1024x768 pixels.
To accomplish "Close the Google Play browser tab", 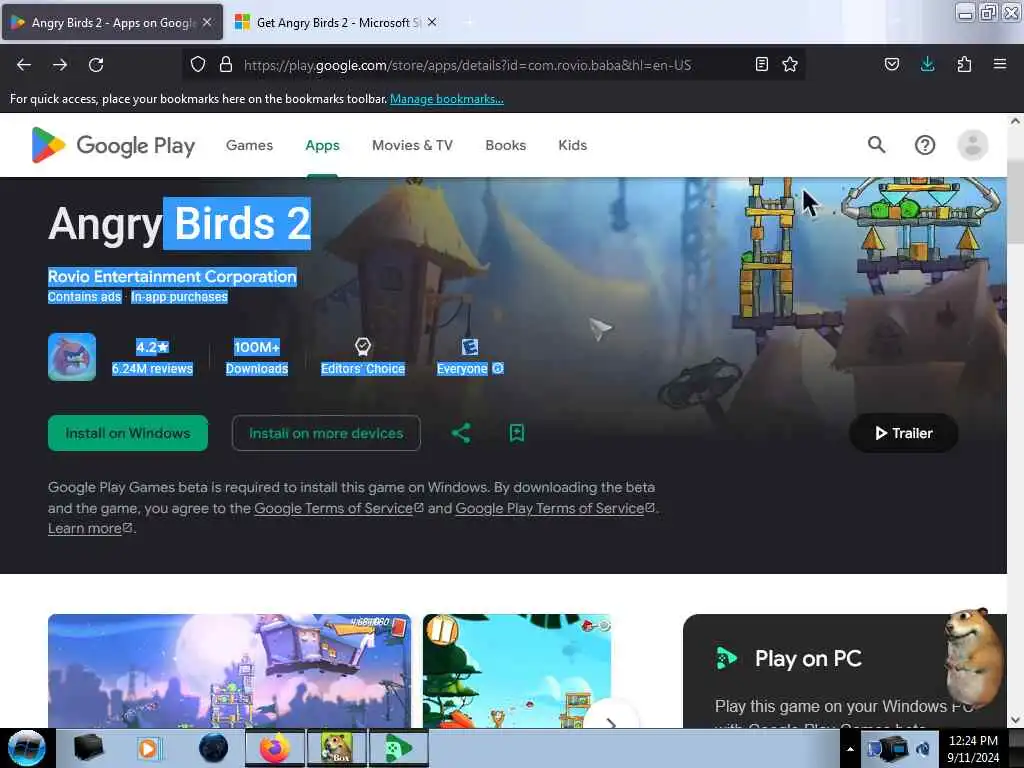I will click(207, 22).
